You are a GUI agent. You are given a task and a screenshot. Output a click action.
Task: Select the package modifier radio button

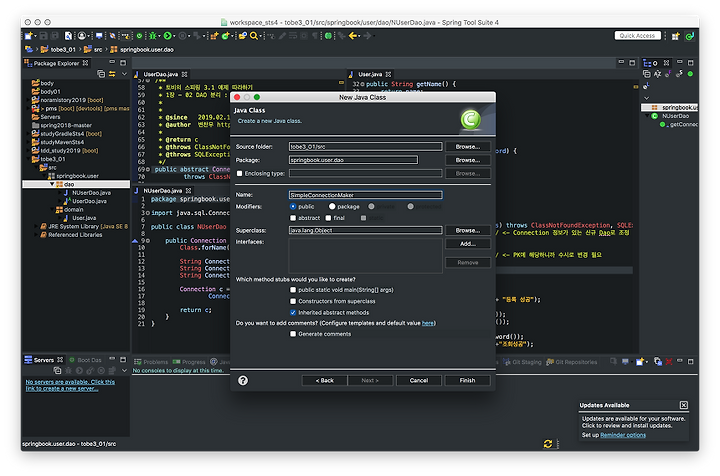332,207
